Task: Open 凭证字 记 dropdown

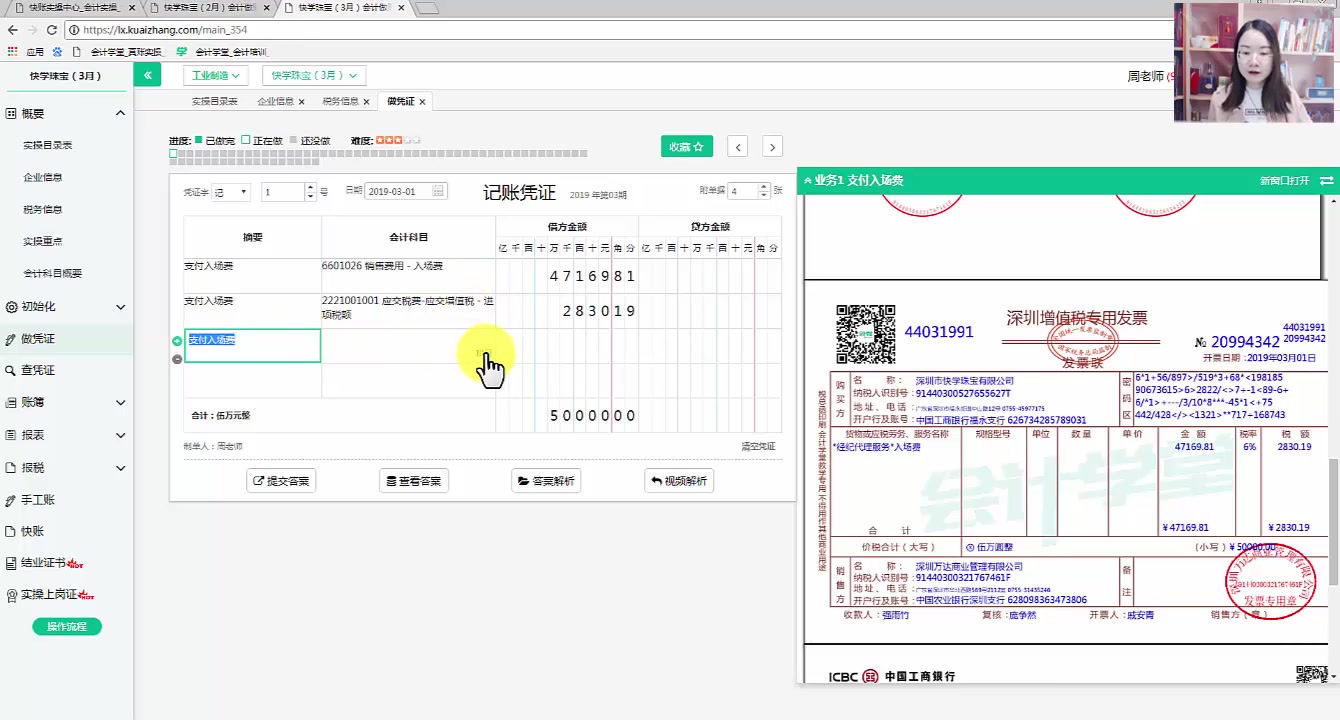Action: pos(231,192)
